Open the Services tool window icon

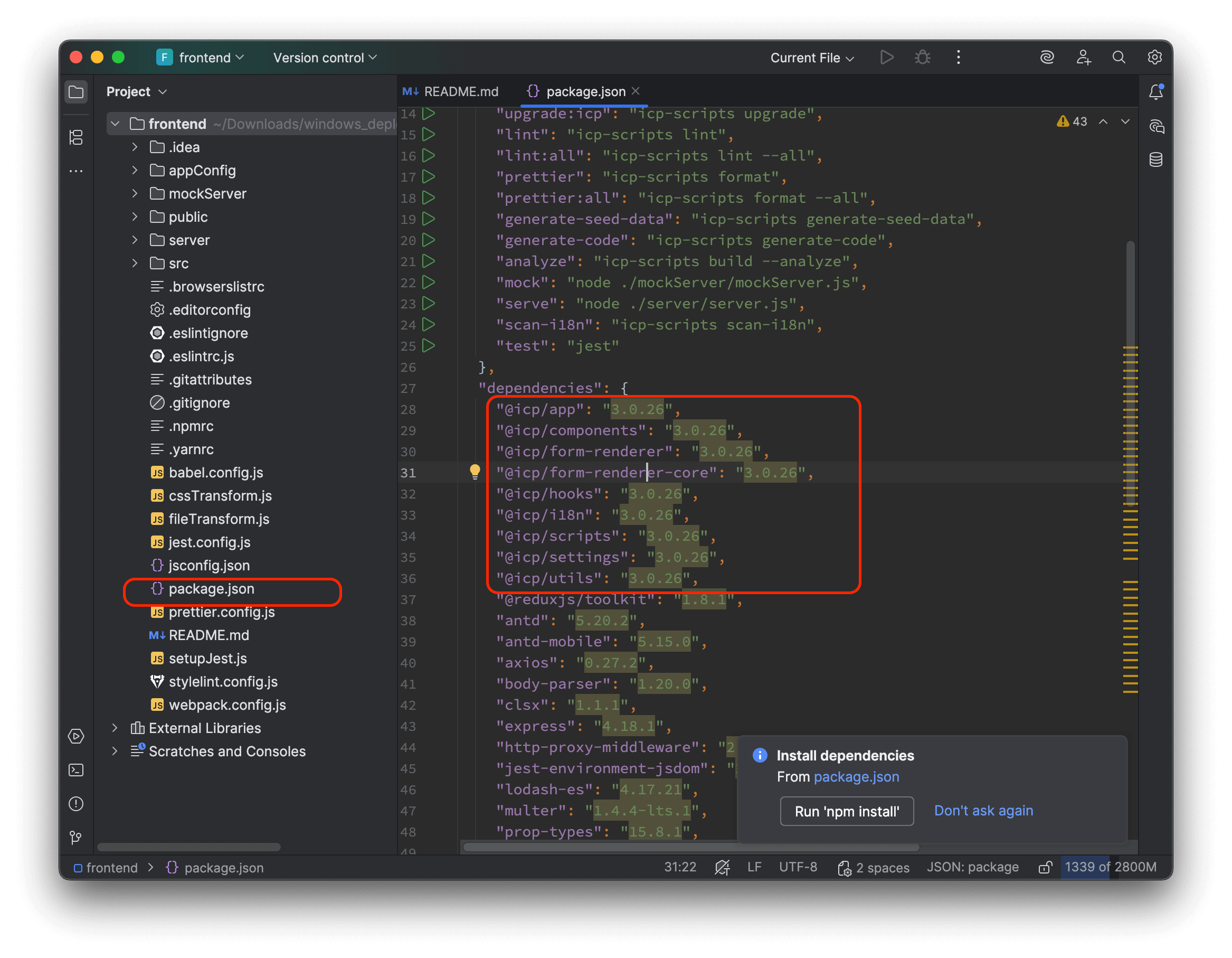pos(76,736)
